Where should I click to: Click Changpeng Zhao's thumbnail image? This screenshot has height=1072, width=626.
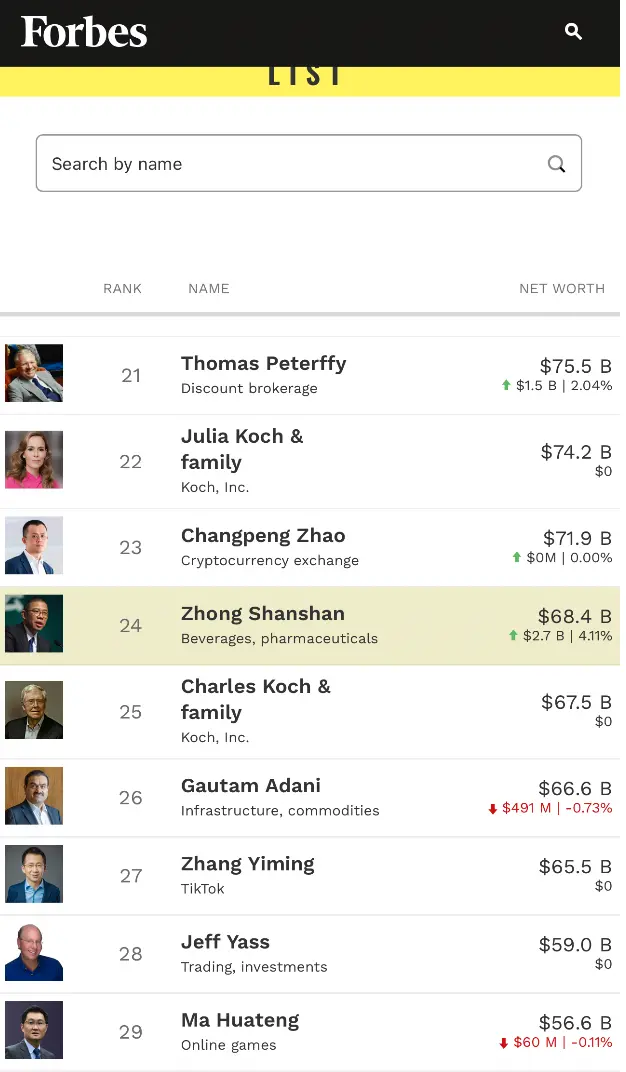pyautogui.click(x=34, y=545)
